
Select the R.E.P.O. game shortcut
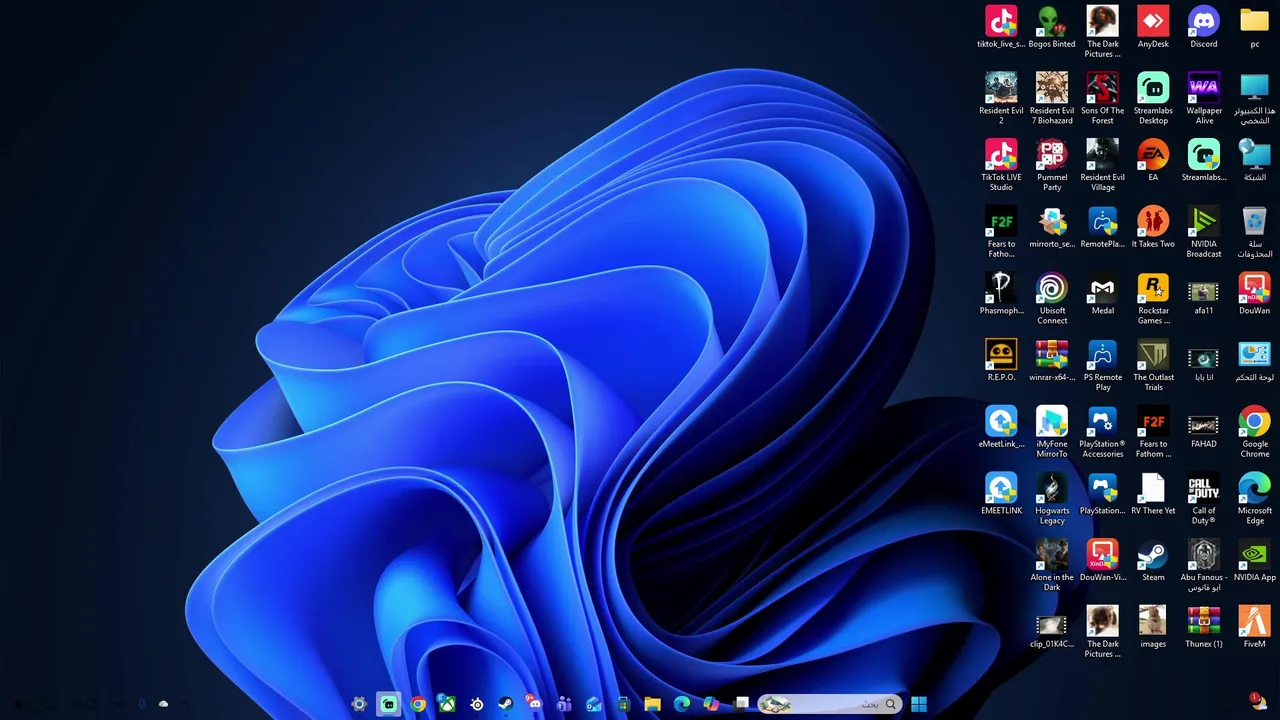[x=1001, y=361]
